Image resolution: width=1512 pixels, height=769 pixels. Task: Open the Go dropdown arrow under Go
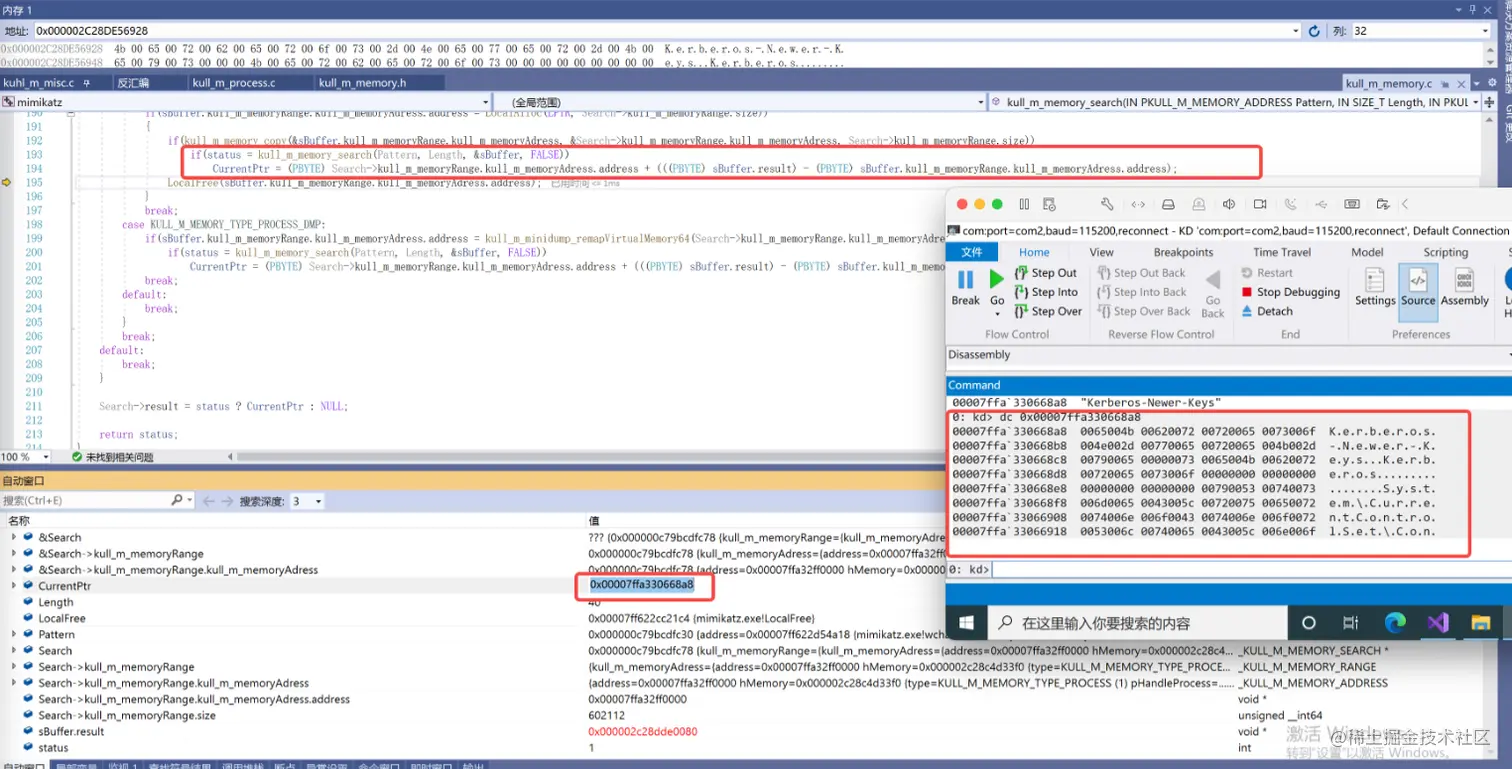997,312
